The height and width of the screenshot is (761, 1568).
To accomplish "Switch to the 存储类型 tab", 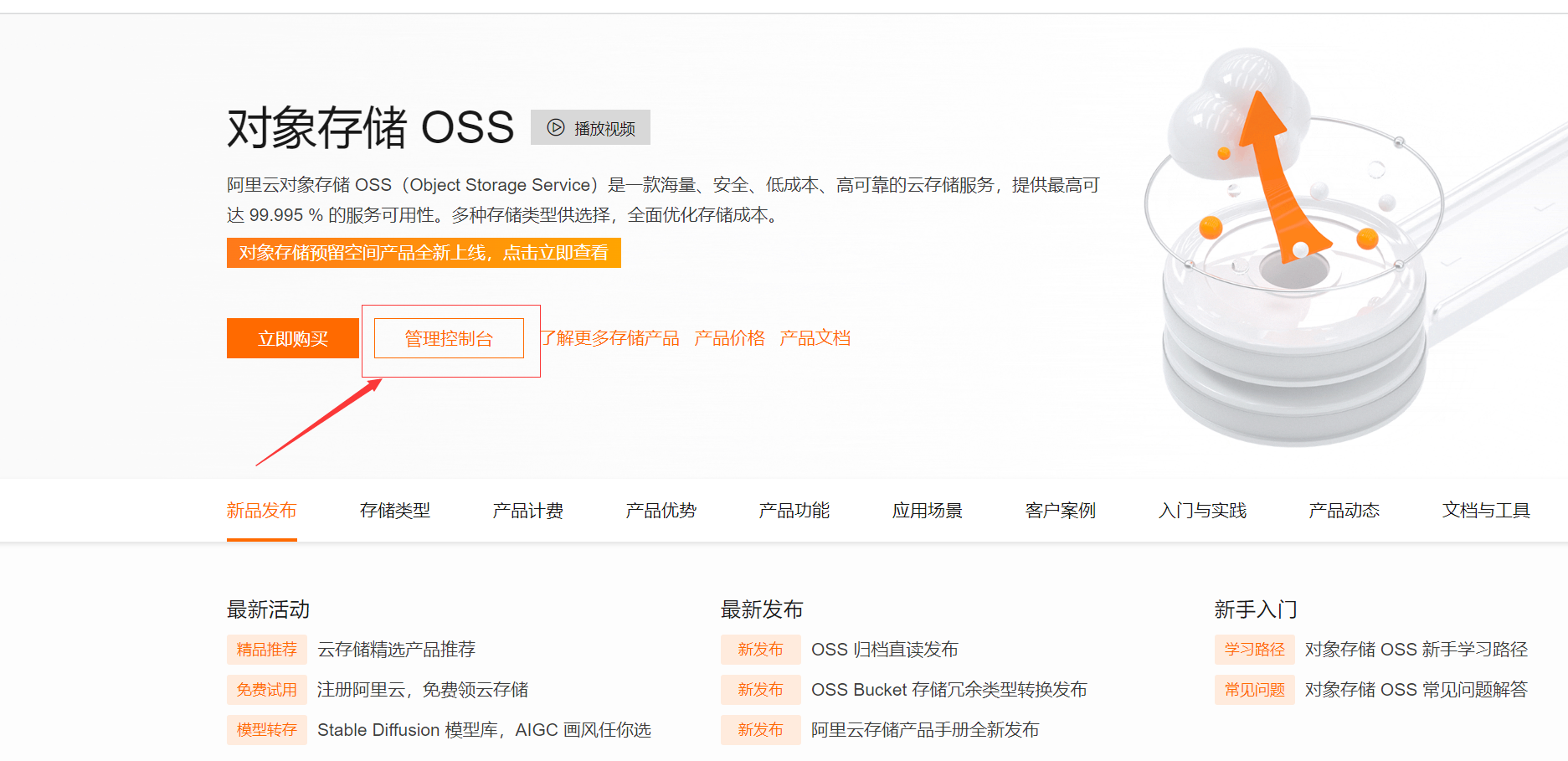I will coord(396,510).
